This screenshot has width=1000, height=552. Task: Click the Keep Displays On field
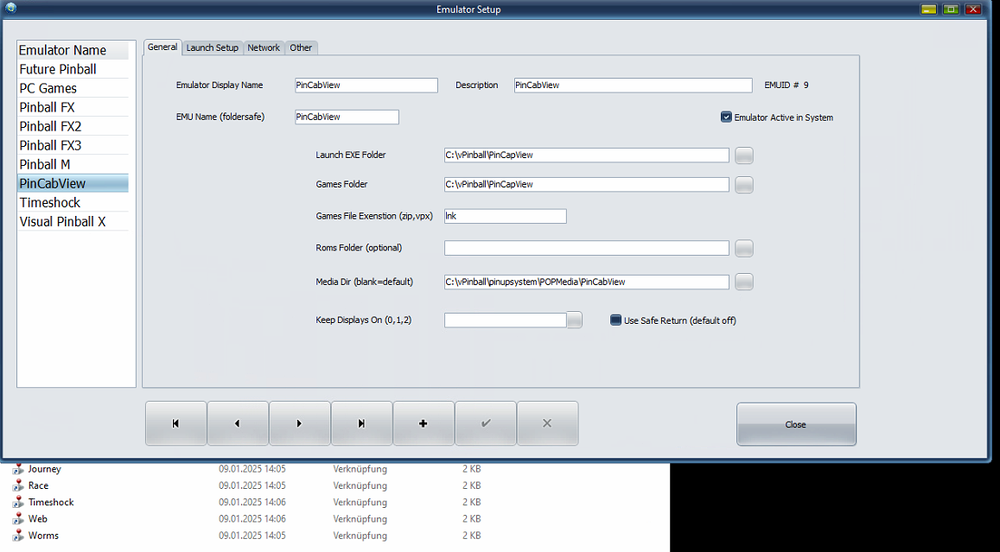pyautogui.click(x=505, y=320)
